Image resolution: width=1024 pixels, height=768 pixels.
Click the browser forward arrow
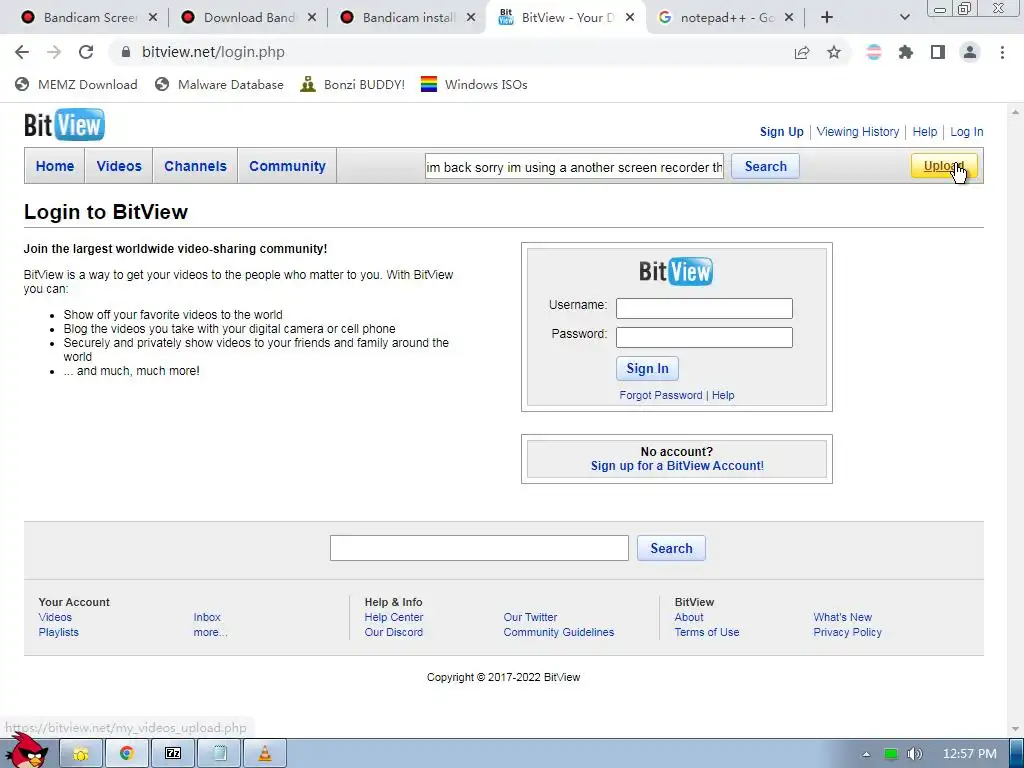[x=54, y=52]
